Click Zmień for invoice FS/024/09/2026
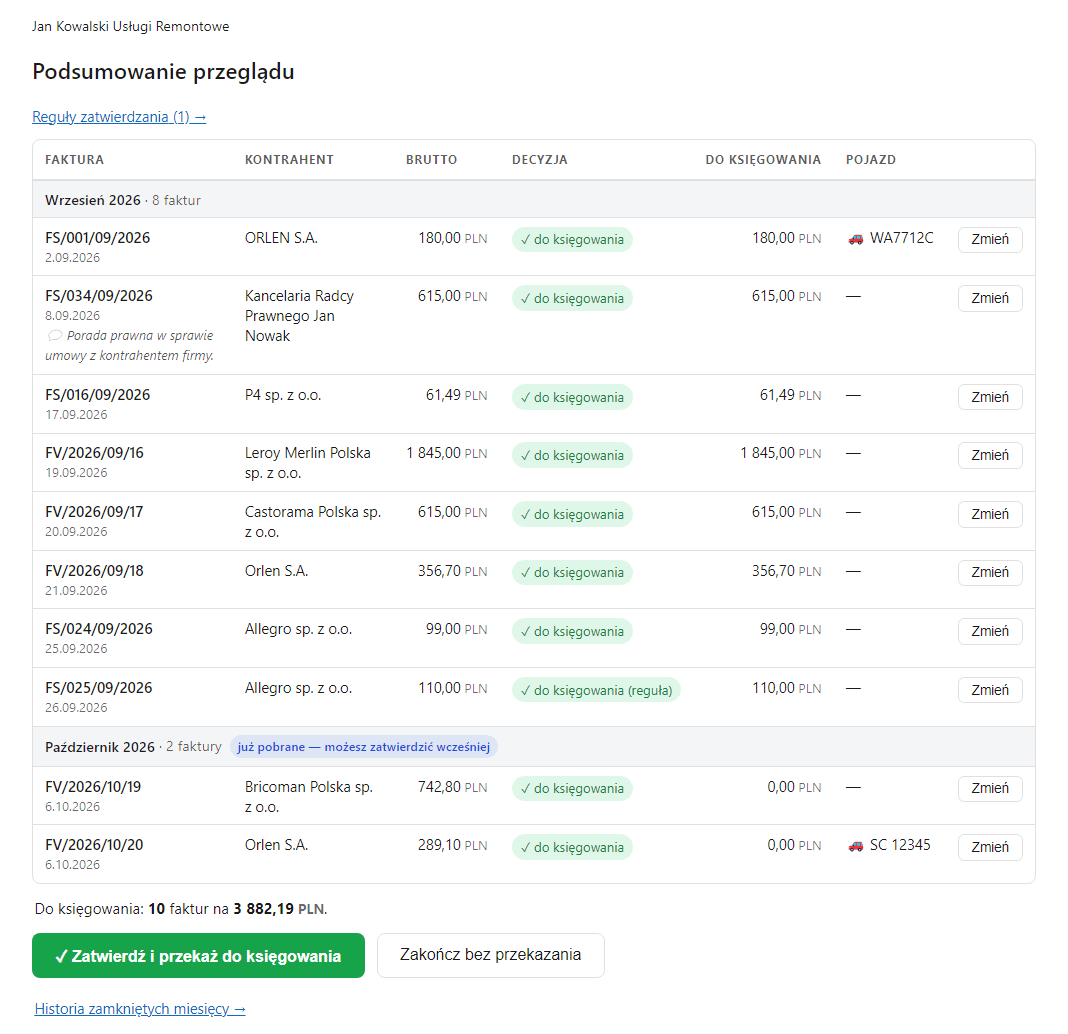 coord(990,631)
